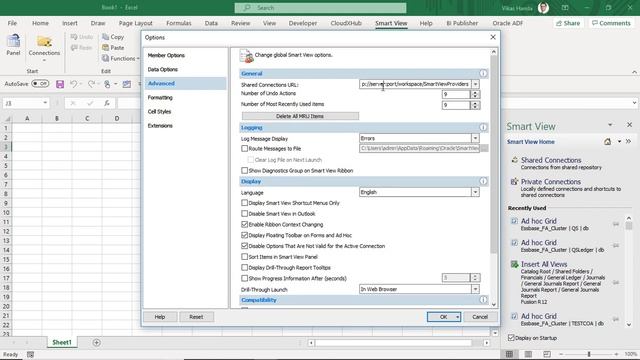Open the Shared Connections URL dropdown

coord(476,84)
